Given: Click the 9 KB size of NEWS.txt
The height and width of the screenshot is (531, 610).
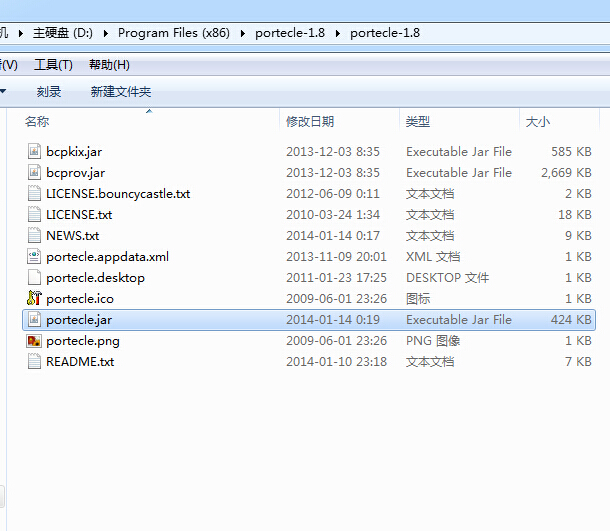Looking at the screenshot, I should point(578,236).
